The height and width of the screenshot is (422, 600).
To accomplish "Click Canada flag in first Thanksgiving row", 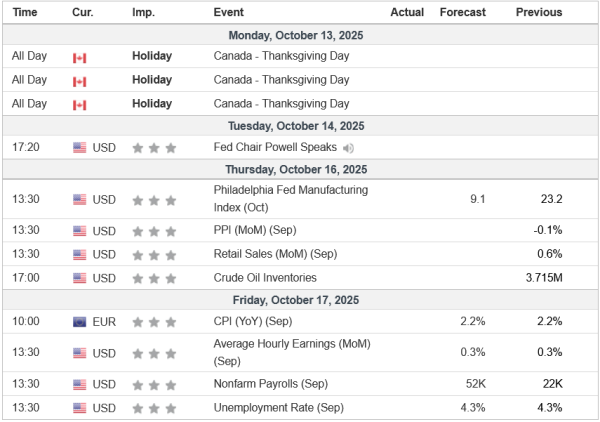I will point(80,57).
